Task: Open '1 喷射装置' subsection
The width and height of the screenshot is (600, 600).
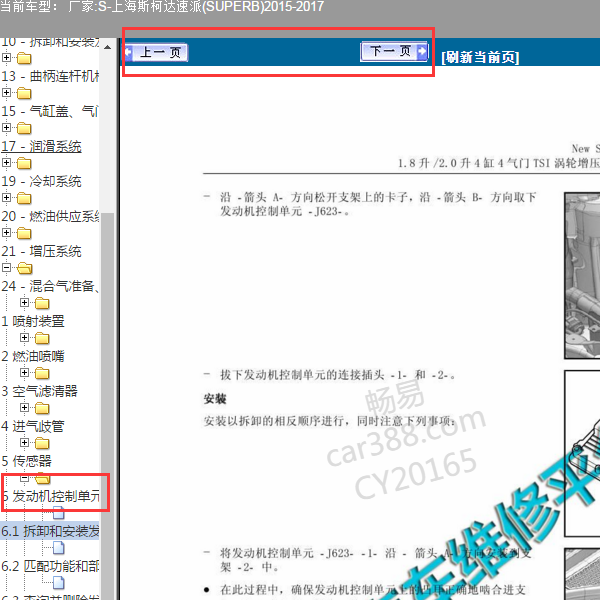Action: pyautogui.click(x=33, y=321)
